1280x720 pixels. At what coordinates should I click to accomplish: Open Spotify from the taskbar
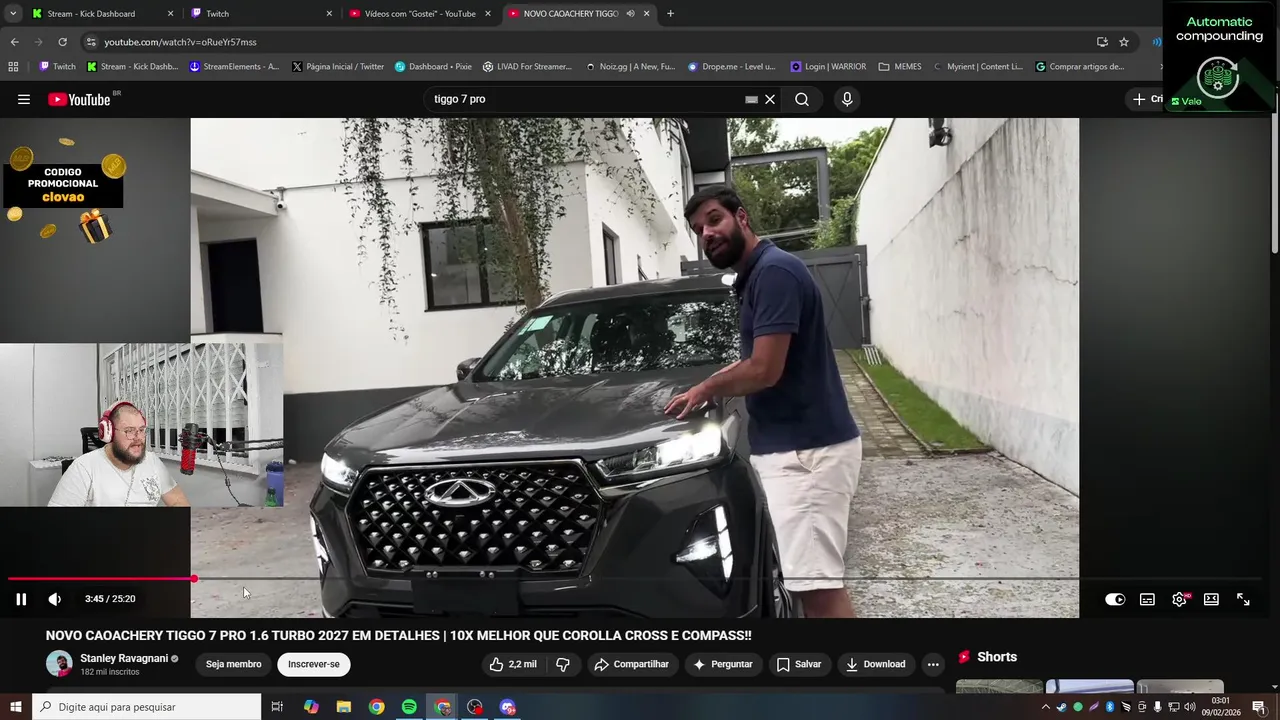tap(409, 707)
